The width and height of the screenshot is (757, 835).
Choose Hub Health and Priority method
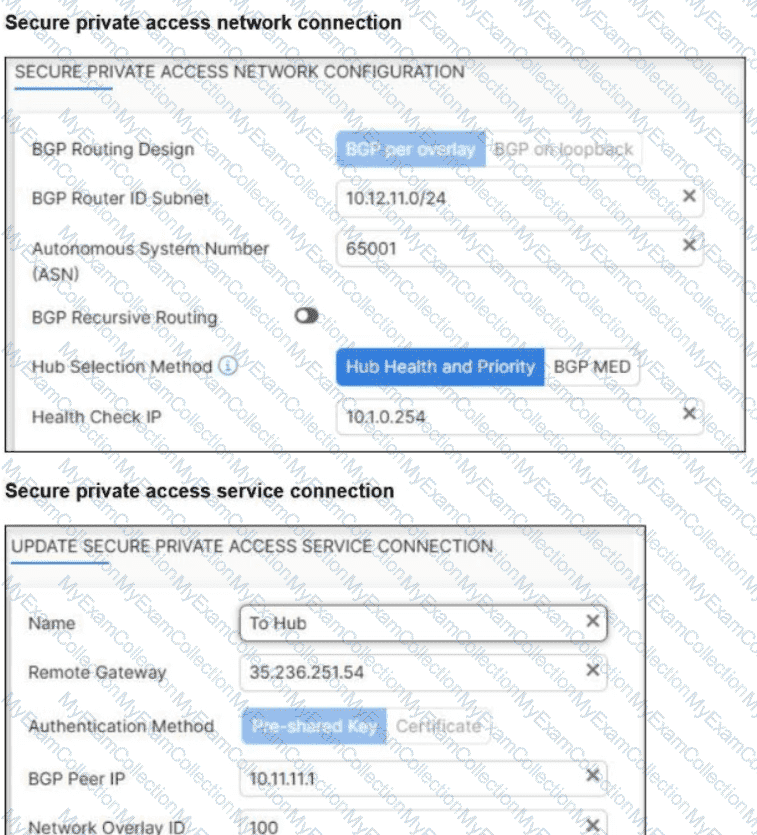[x=440, y=366]
